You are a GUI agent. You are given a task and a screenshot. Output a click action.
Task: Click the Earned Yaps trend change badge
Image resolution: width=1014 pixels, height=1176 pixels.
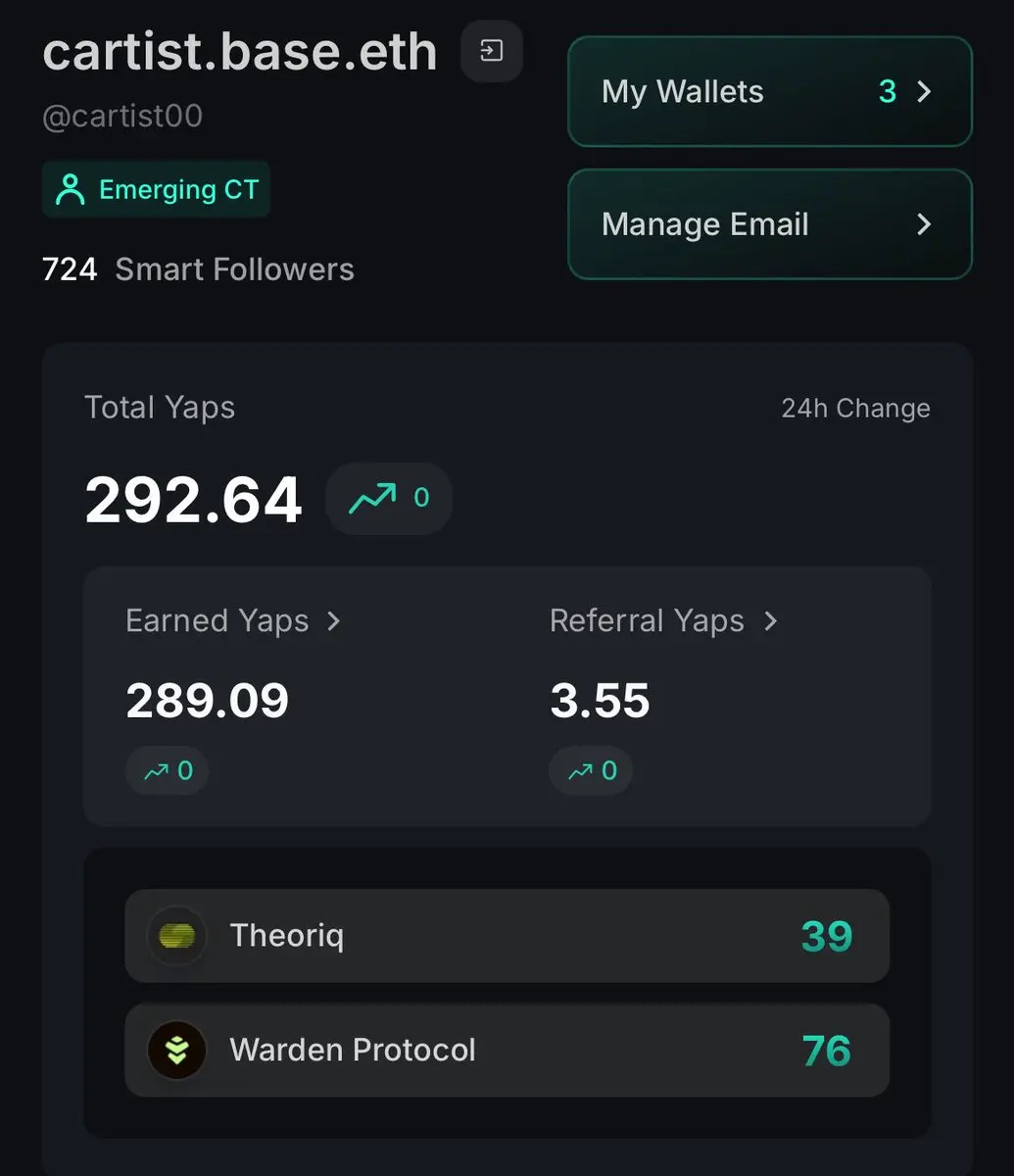(x=168, y=771)
